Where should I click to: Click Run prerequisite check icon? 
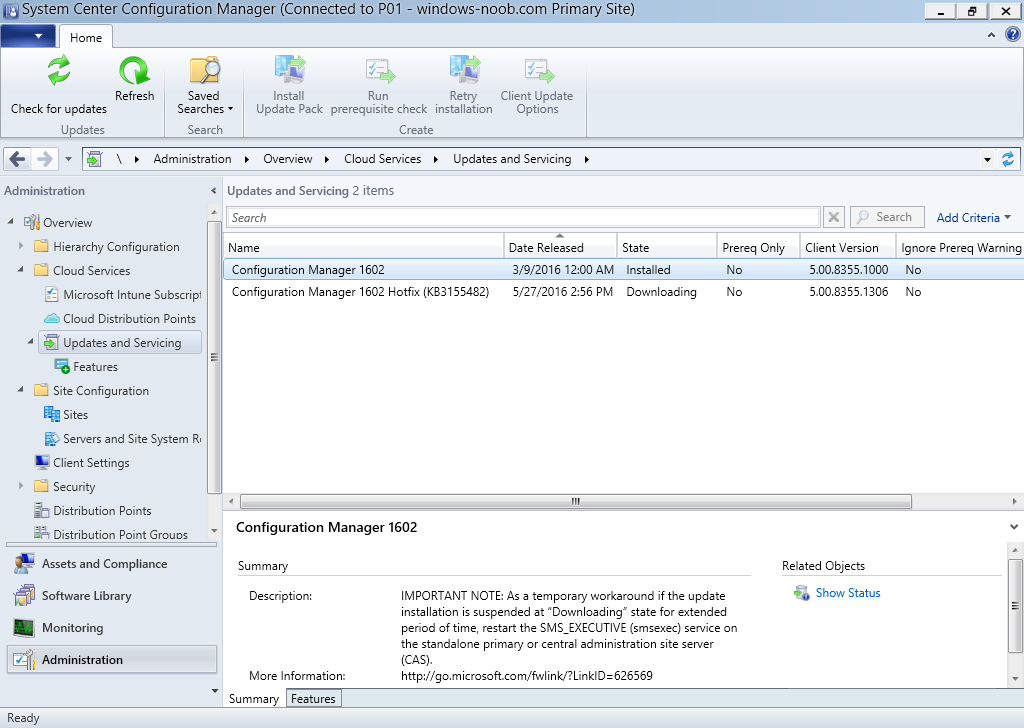379,71
